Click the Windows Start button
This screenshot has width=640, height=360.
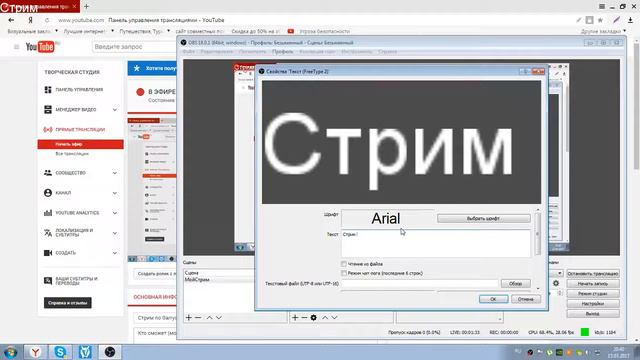tap(10, 352)
